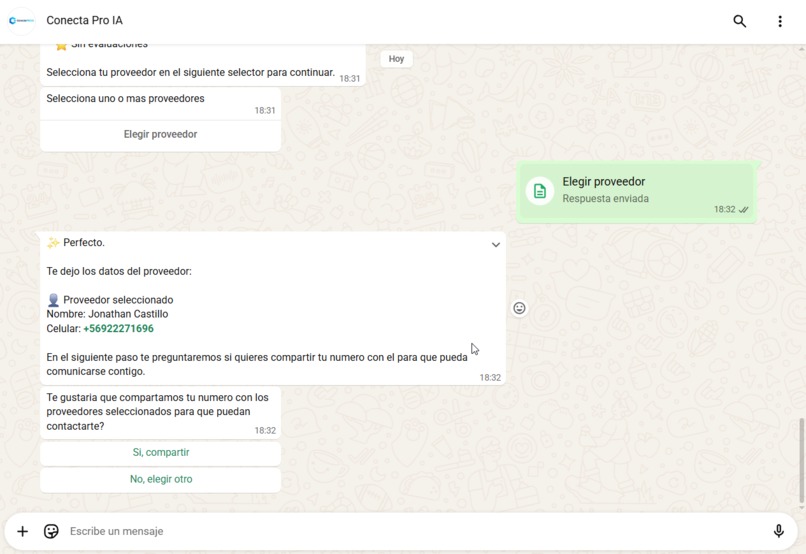806x554 pixels.
Task: Start a voice message with the microphone
Action: coord(778,531)
